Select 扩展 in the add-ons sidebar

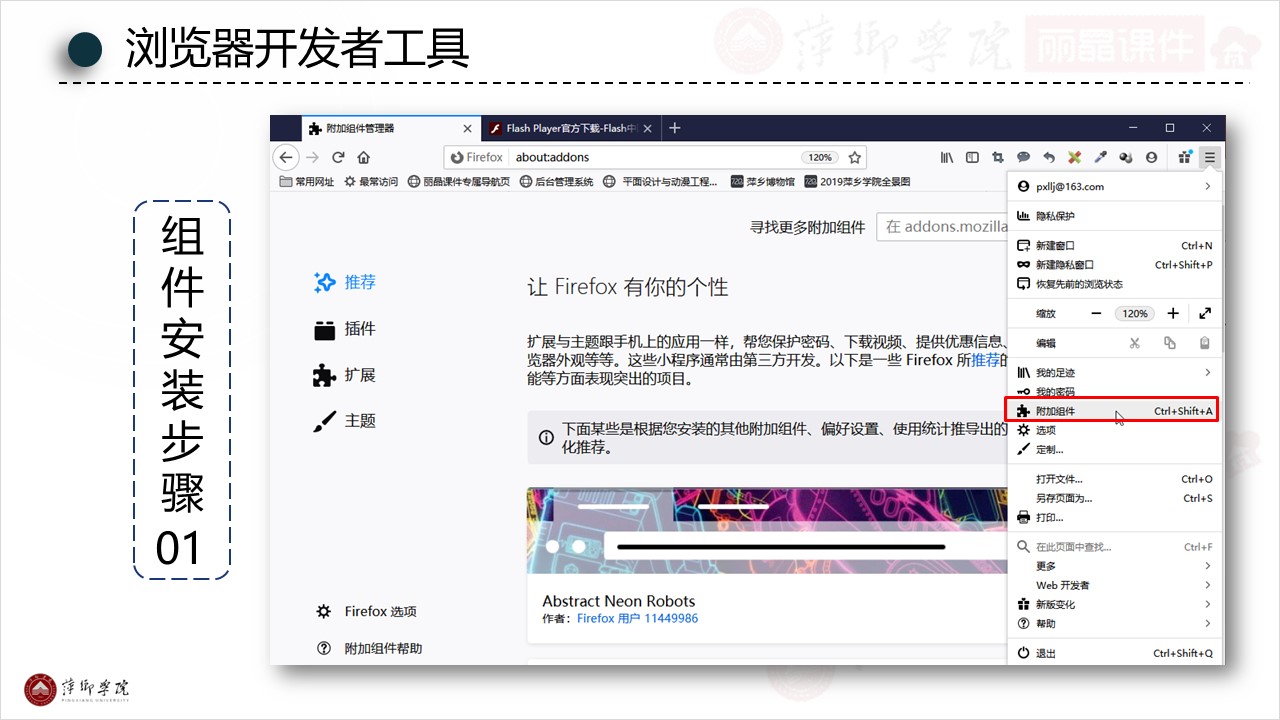345,375
